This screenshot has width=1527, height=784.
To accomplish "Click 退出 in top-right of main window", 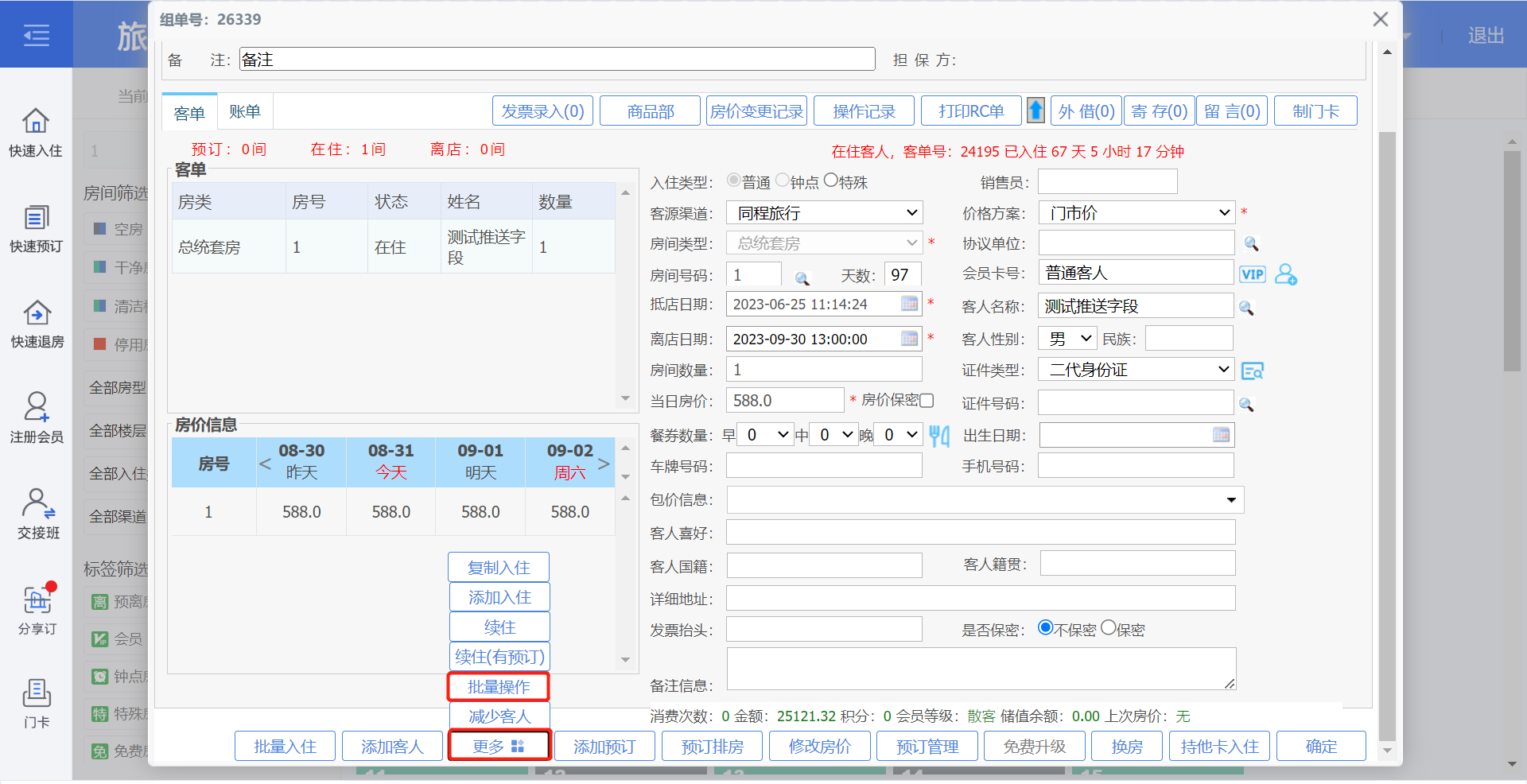I will click(x=1486, y=36).
